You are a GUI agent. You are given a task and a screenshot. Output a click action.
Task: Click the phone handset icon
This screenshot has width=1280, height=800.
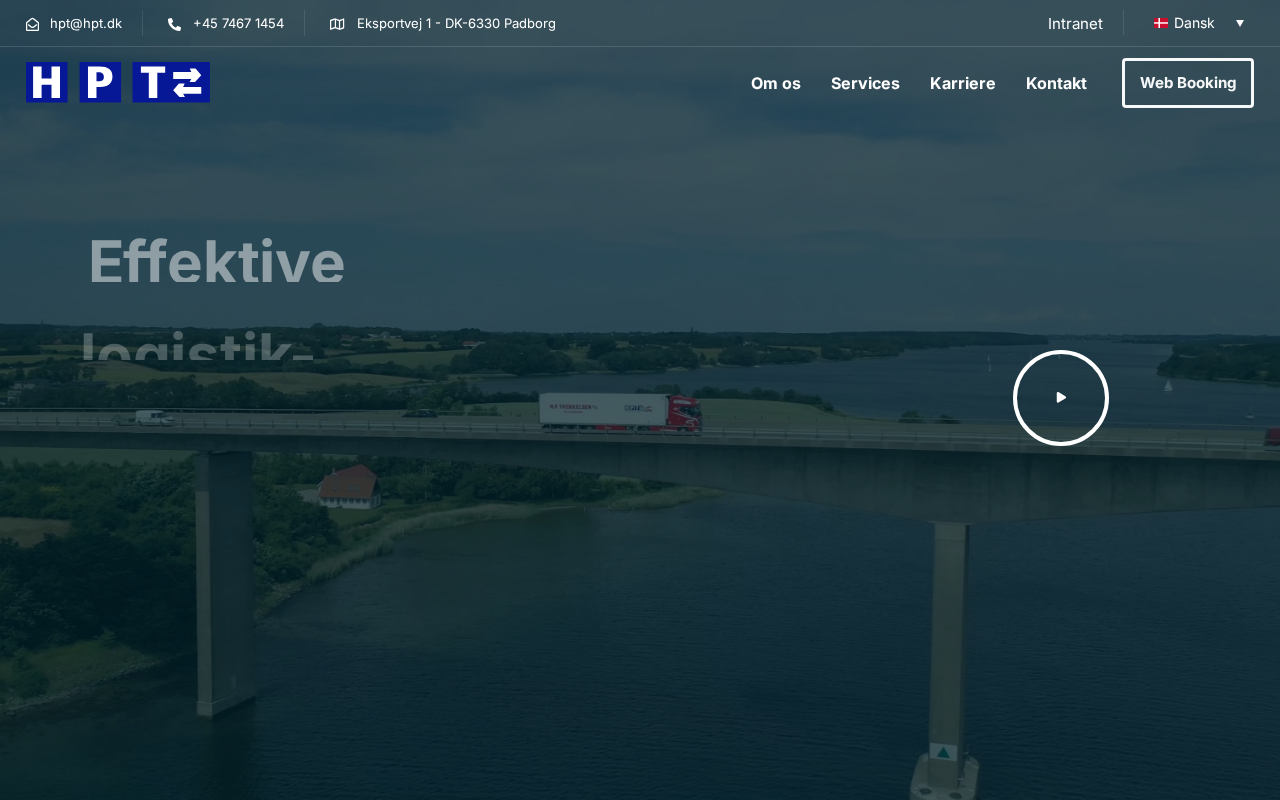[175, 24]
